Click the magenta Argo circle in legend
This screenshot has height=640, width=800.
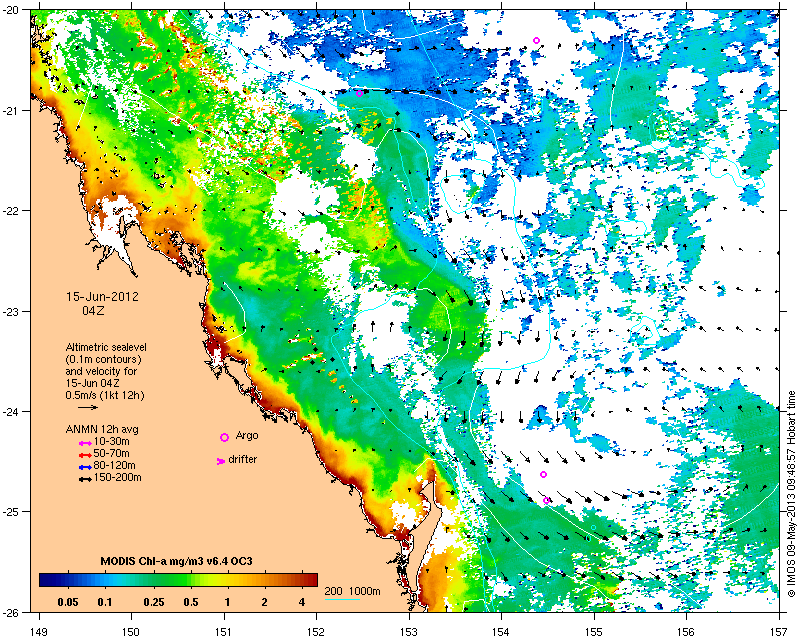click(x=224, y=437)
